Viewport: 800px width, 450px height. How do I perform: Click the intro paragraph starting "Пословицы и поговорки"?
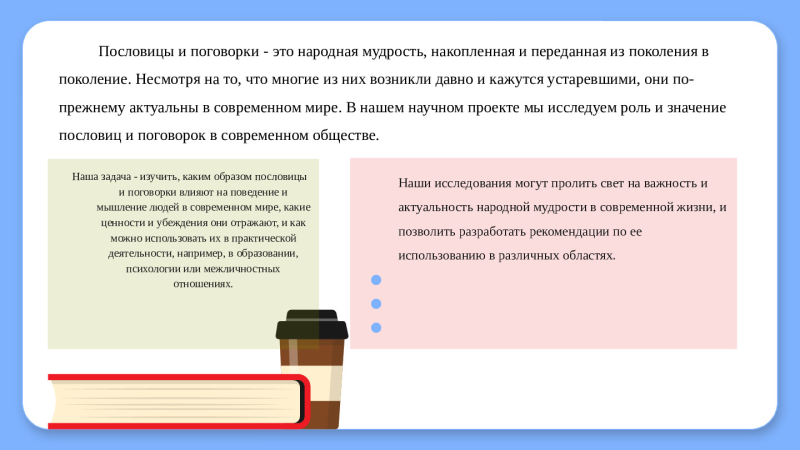(392, 93)
